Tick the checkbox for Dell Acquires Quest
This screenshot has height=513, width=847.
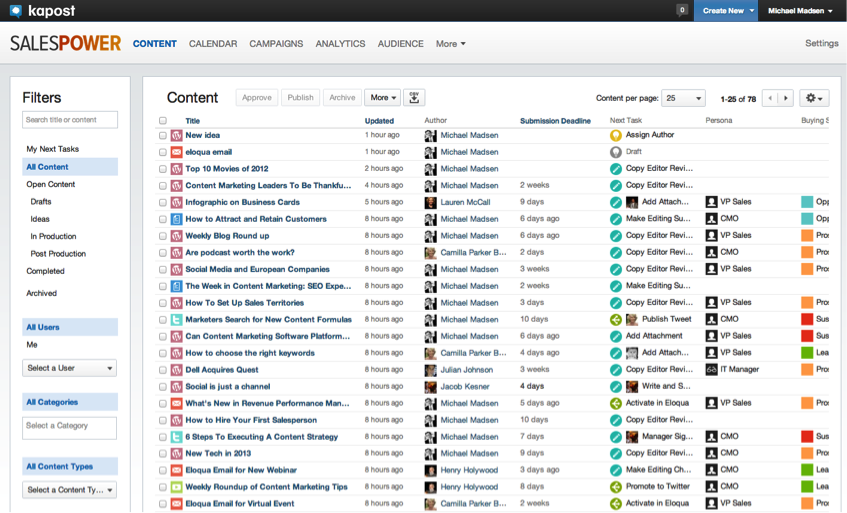coord(163,370)
